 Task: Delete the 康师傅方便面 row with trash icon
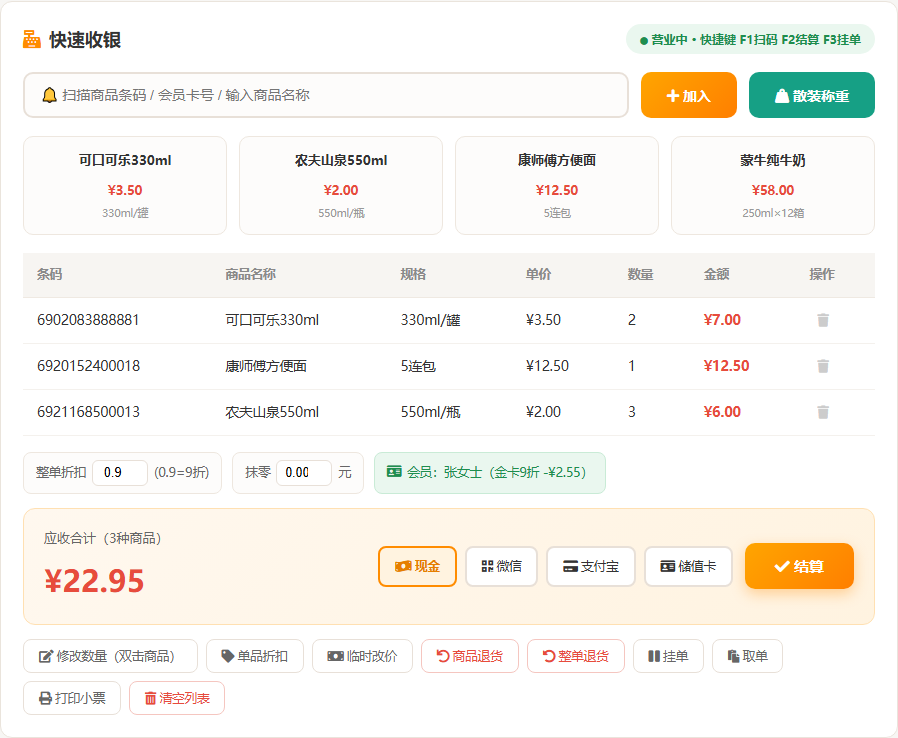pyautogui.click(x=822, y=366)
